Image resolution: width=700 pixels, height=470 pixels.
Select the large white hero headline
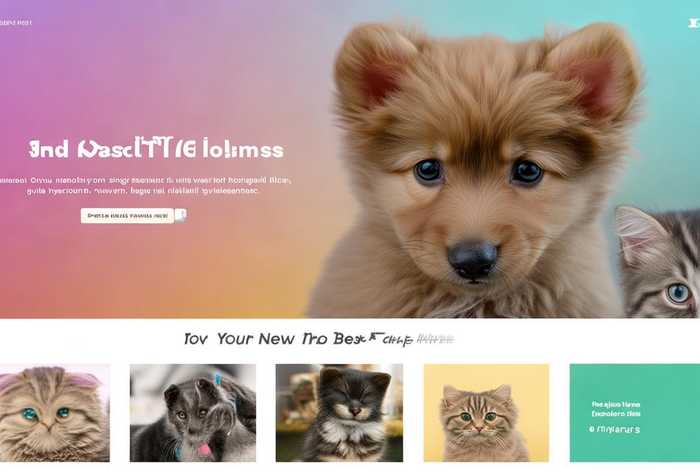[156, 150]
